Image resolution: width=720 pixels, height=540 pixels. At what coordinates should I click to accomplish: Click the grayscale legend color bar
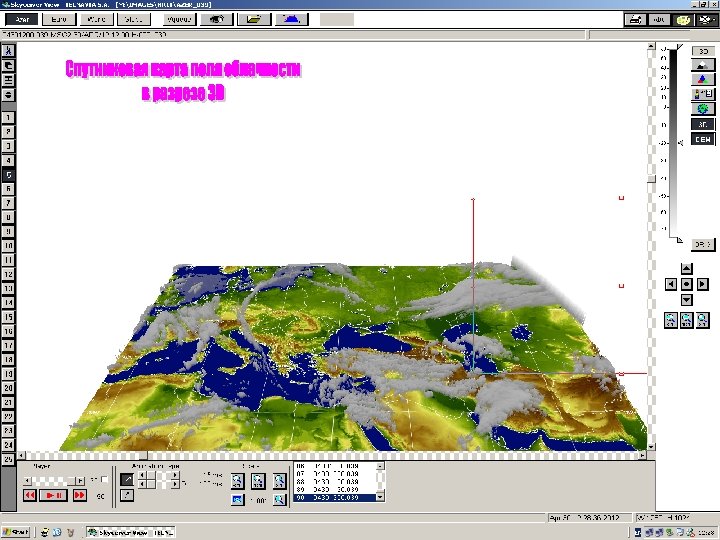pyautogui.click(x=673, y=143)
